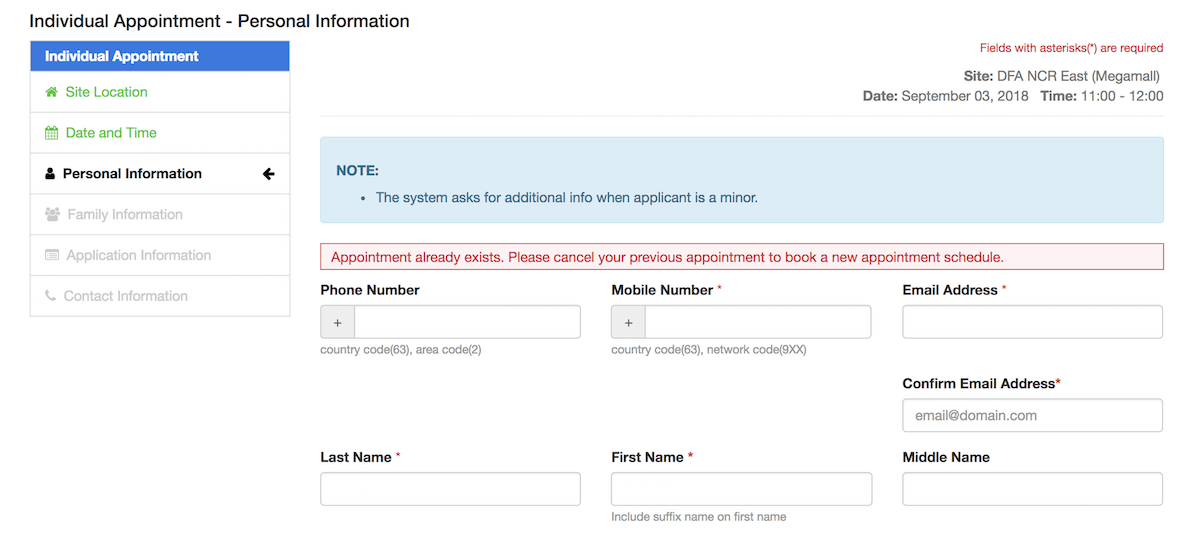Click into the Mobile Number text box

(x=757, y=323)
